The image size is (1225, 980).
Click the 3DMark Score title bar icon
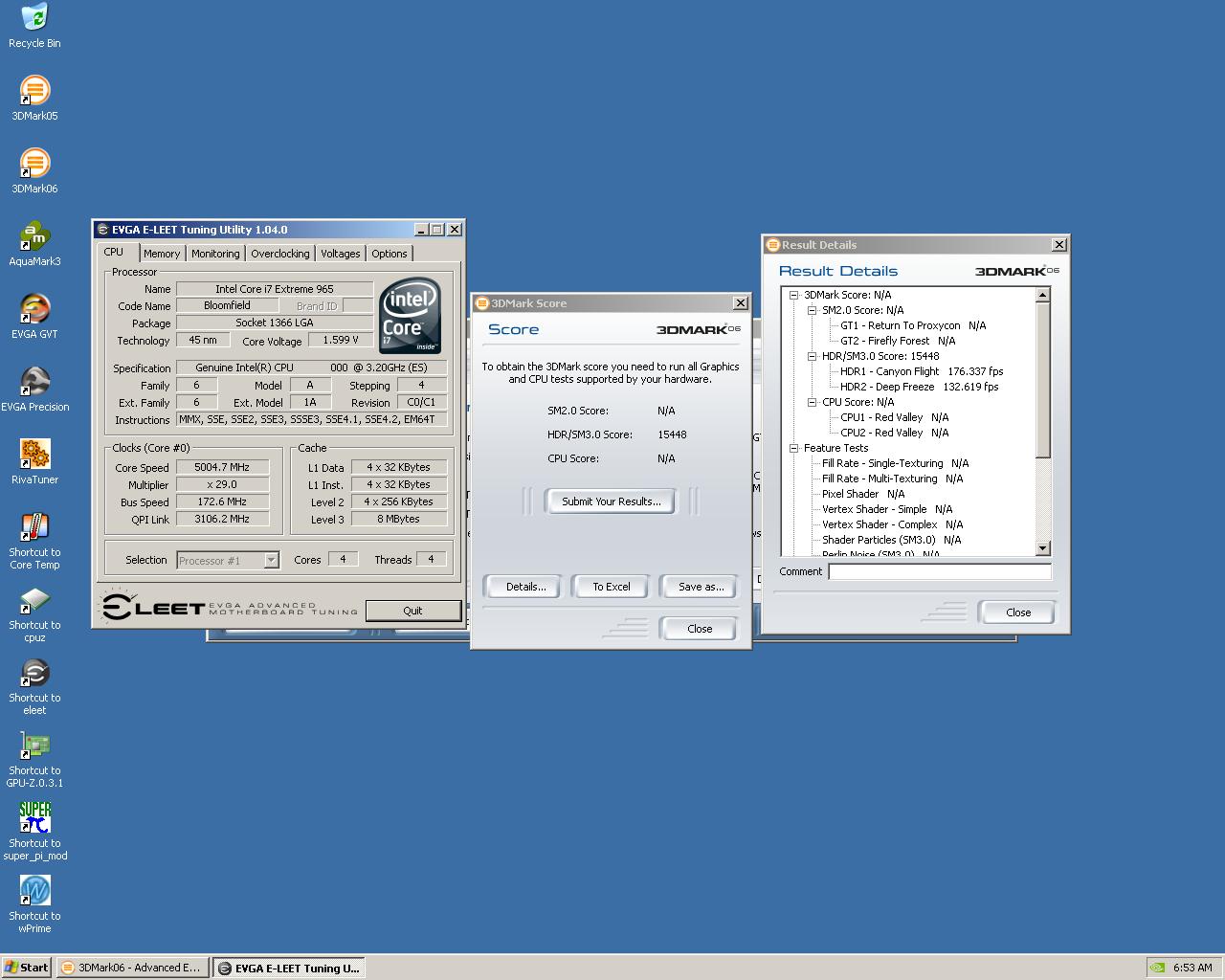pyautogui.click(x=482, y=303)
